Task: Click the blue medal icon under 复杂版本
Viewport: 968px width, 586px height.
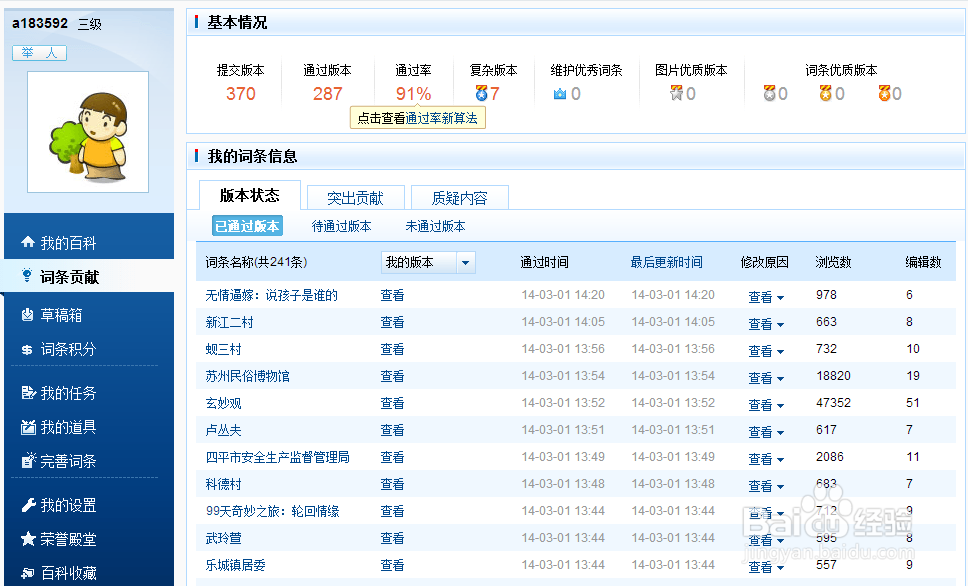Action: [482, 93]
